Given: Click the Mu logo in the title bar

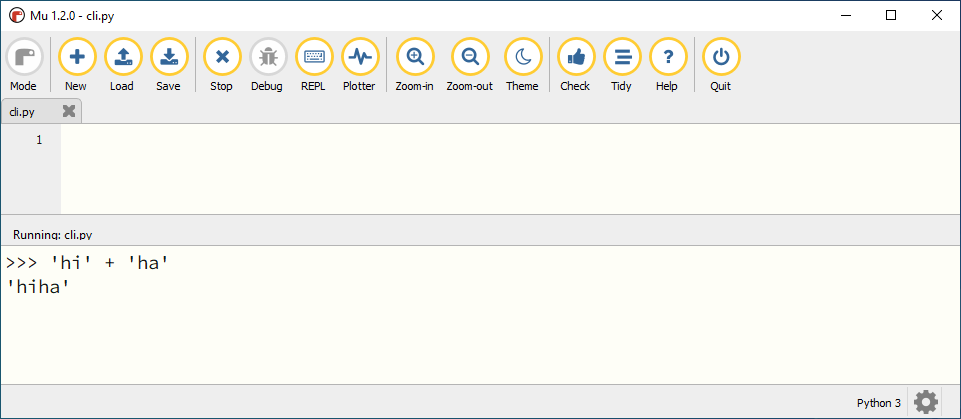Looking at the screenshot, I should click(17, 15).
